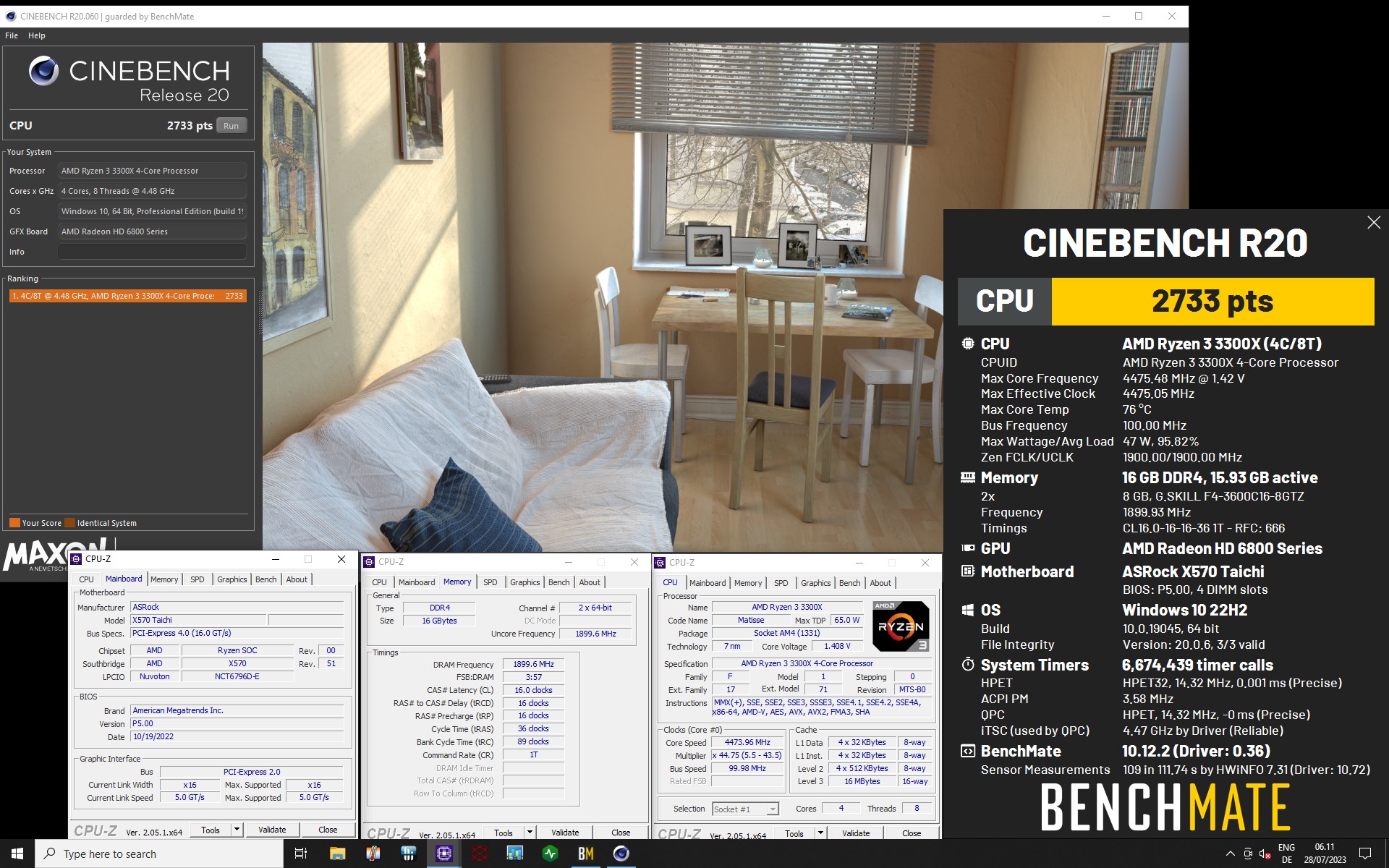Click the Motherboard icon in the BenchMate panel
1389x868 pixels.
point(968,571)
